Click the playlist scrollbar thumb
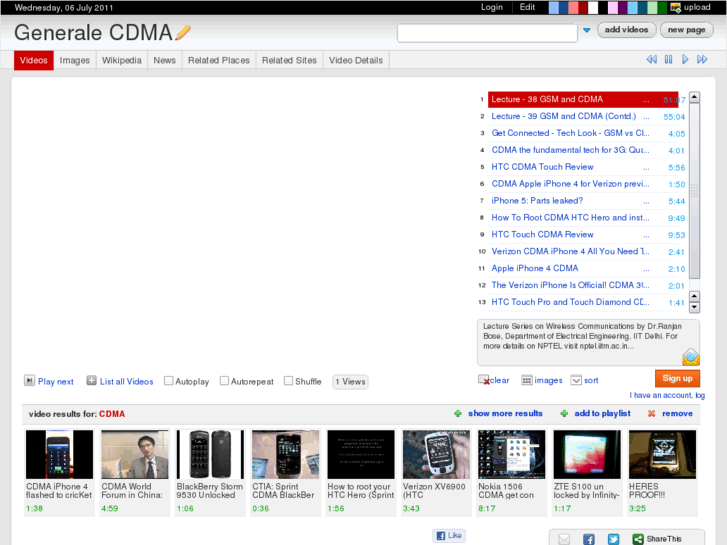Screen dimensions: 727x545 (694, 191)
